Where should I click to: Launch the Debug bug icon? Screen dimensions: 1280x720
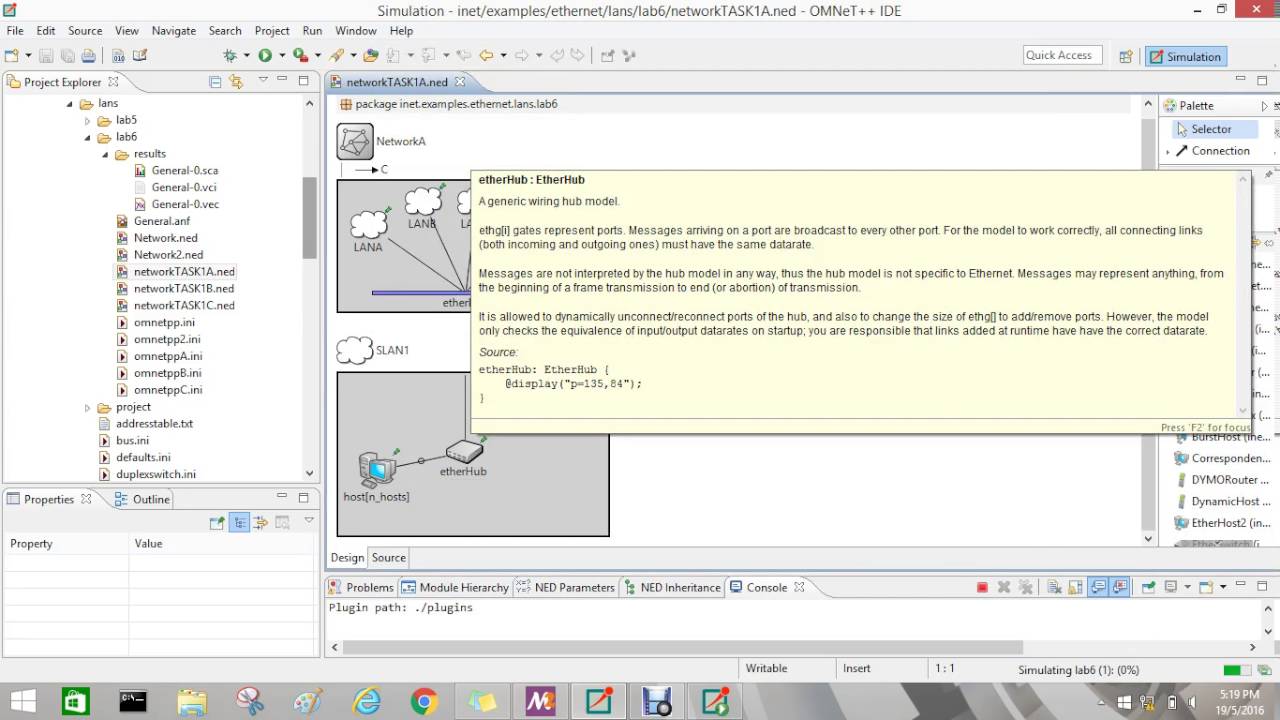coord(230,56)
